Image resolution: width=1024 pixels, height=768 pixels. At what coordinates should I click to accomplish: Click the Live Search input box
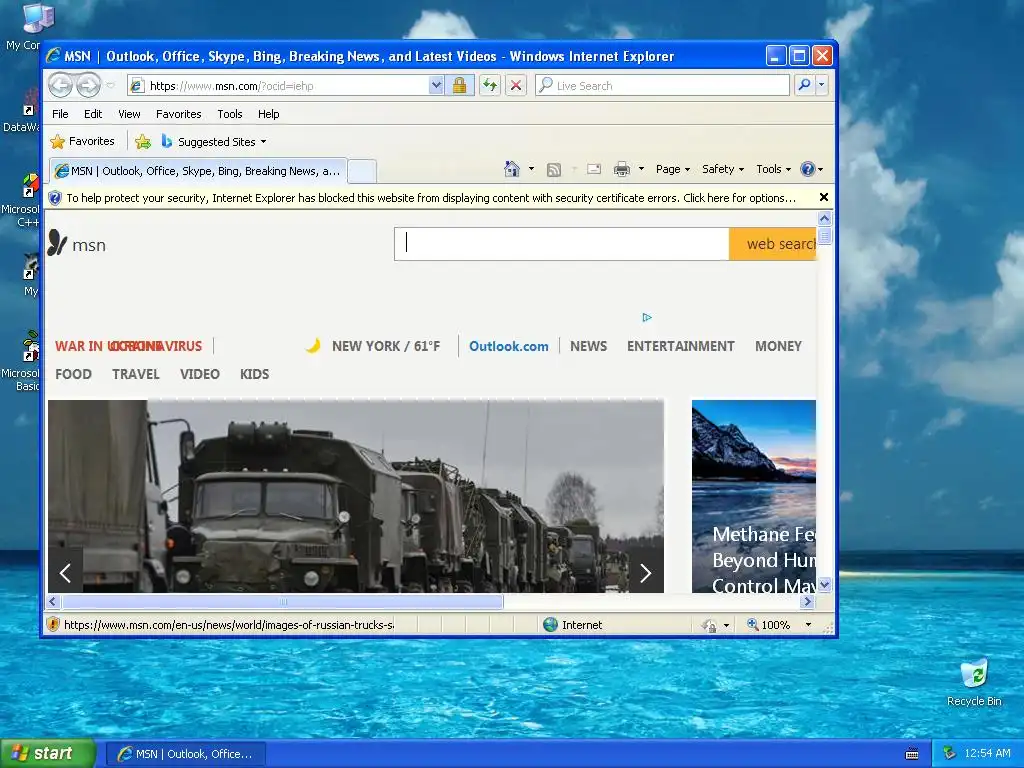point(662,86)
